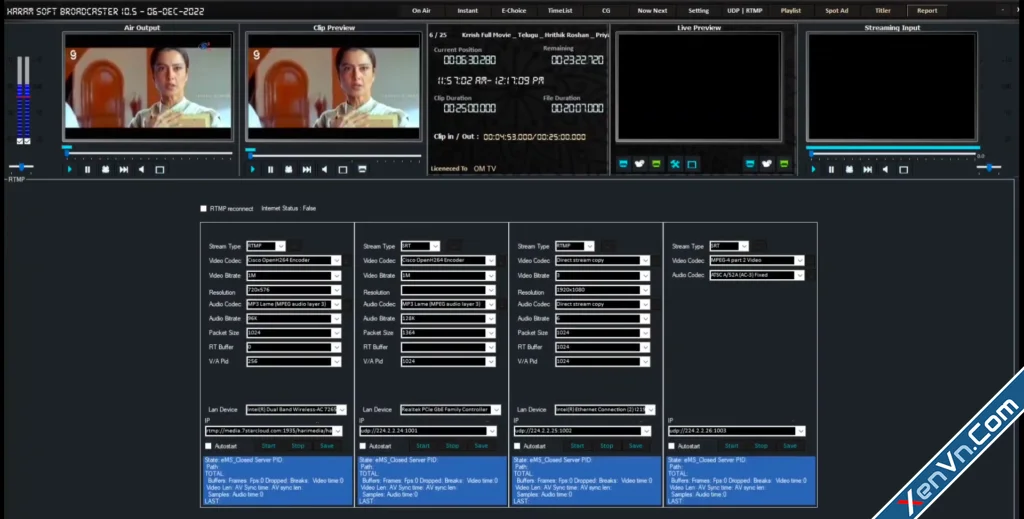Stop the rtmp://media.7starcloud stream
The width and height of the screenshot is (1024, 519).
298,446
